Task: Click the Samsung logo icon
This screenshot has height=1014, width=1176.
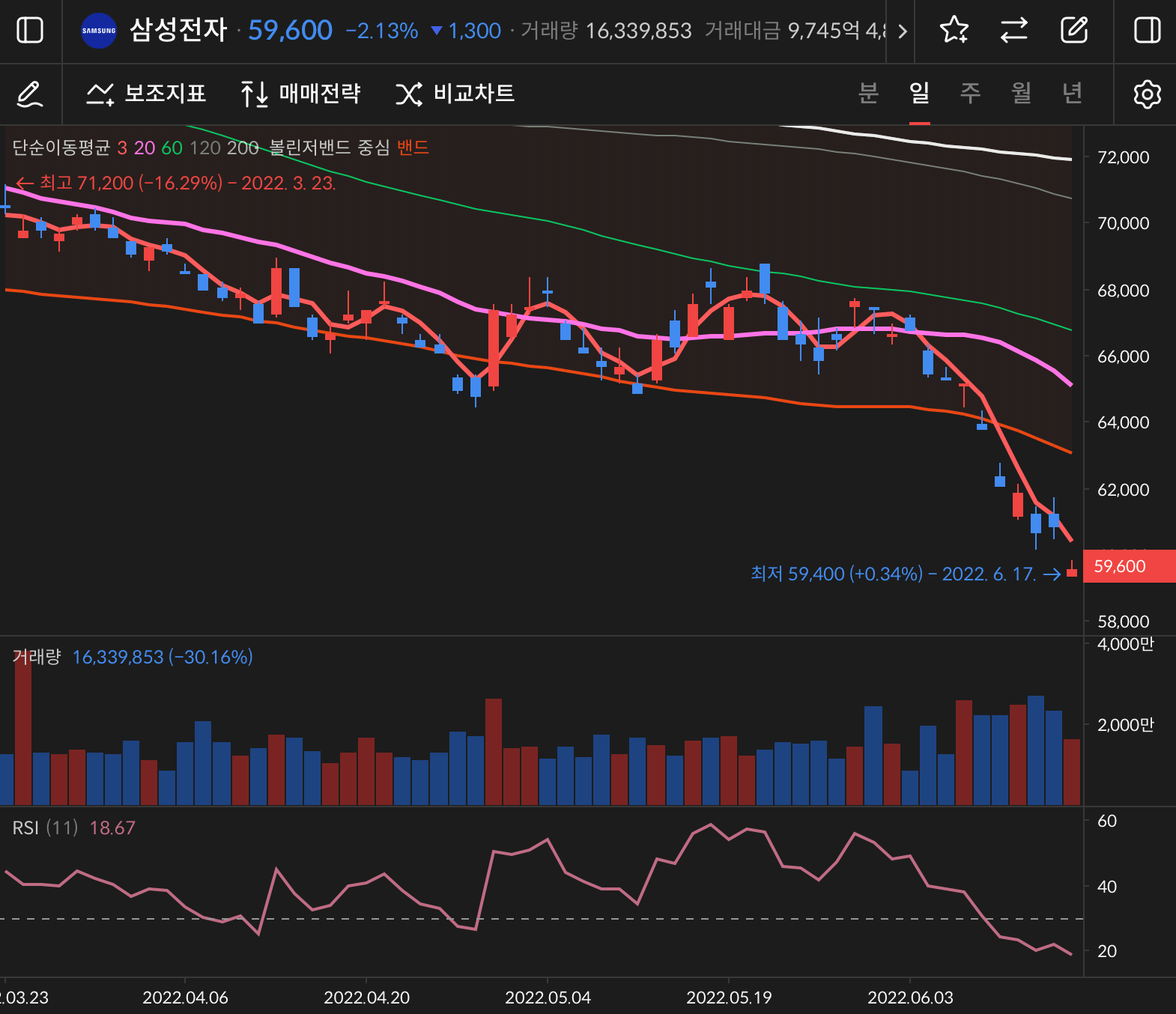Action: point(99,31)
